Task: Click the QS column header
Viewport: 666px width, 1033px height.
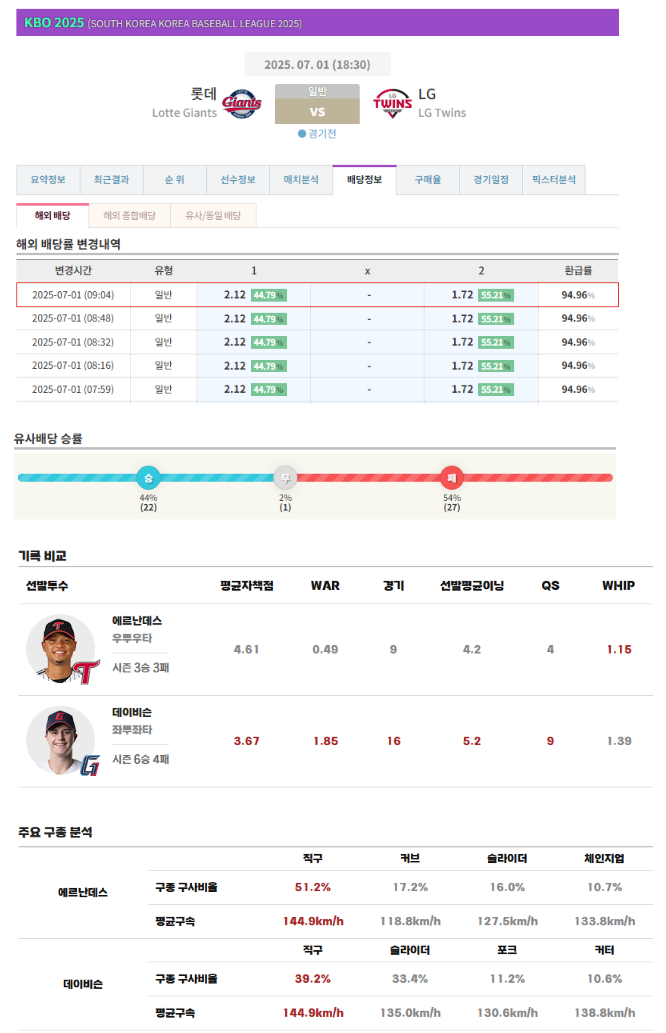Action: pyautogui.click(x=550, y=586)
